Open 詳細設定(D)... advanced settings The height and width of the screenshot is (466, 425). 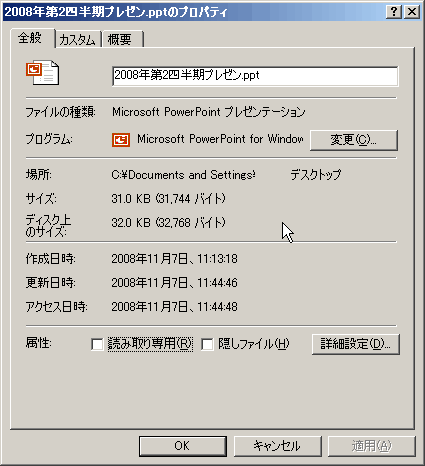(356, 344)
